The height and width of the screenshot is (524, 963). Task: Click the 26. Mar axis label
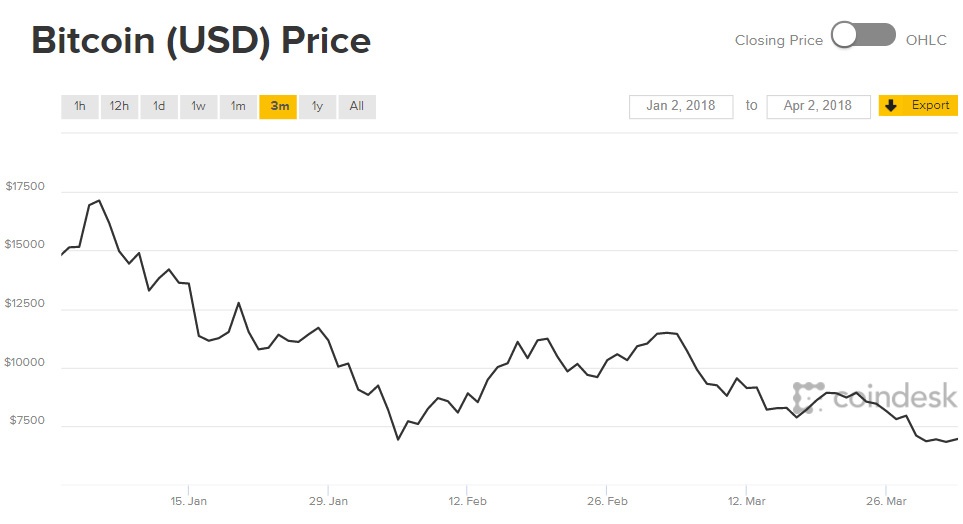click(886, 500)
